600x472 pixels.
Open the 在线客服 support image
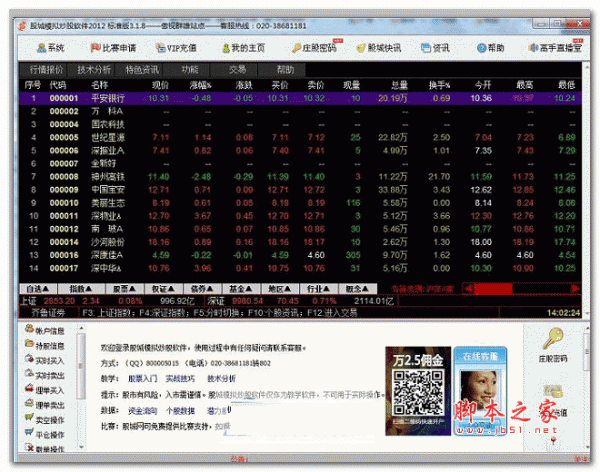tap(480, 391)
